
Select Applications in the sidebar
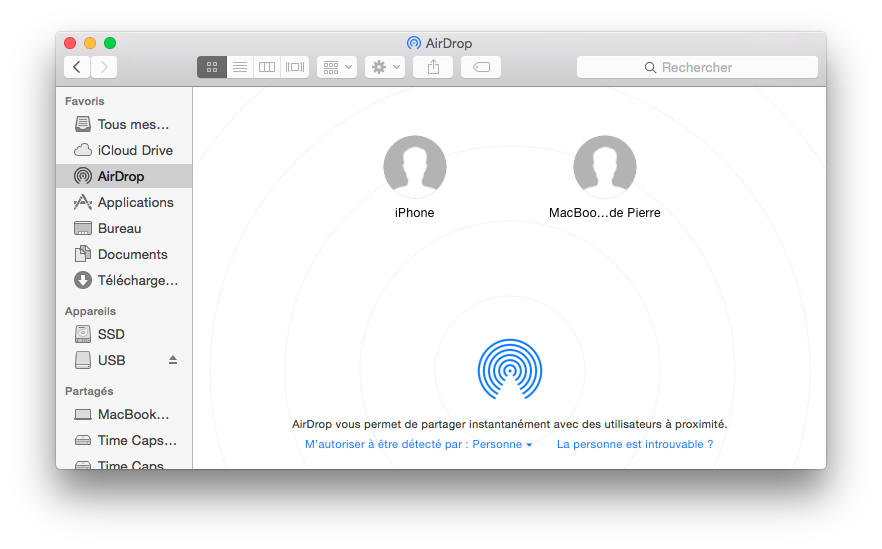coord(135,202)
